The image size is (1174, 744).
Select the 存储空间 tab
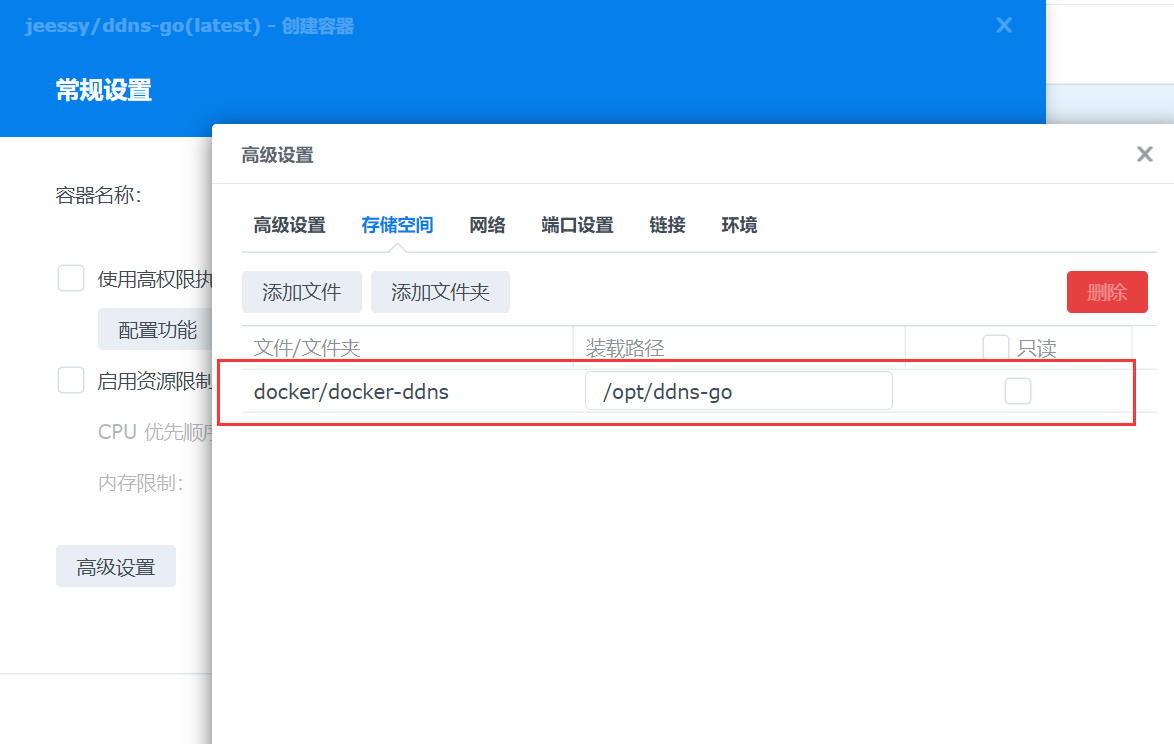pos(397,225)
